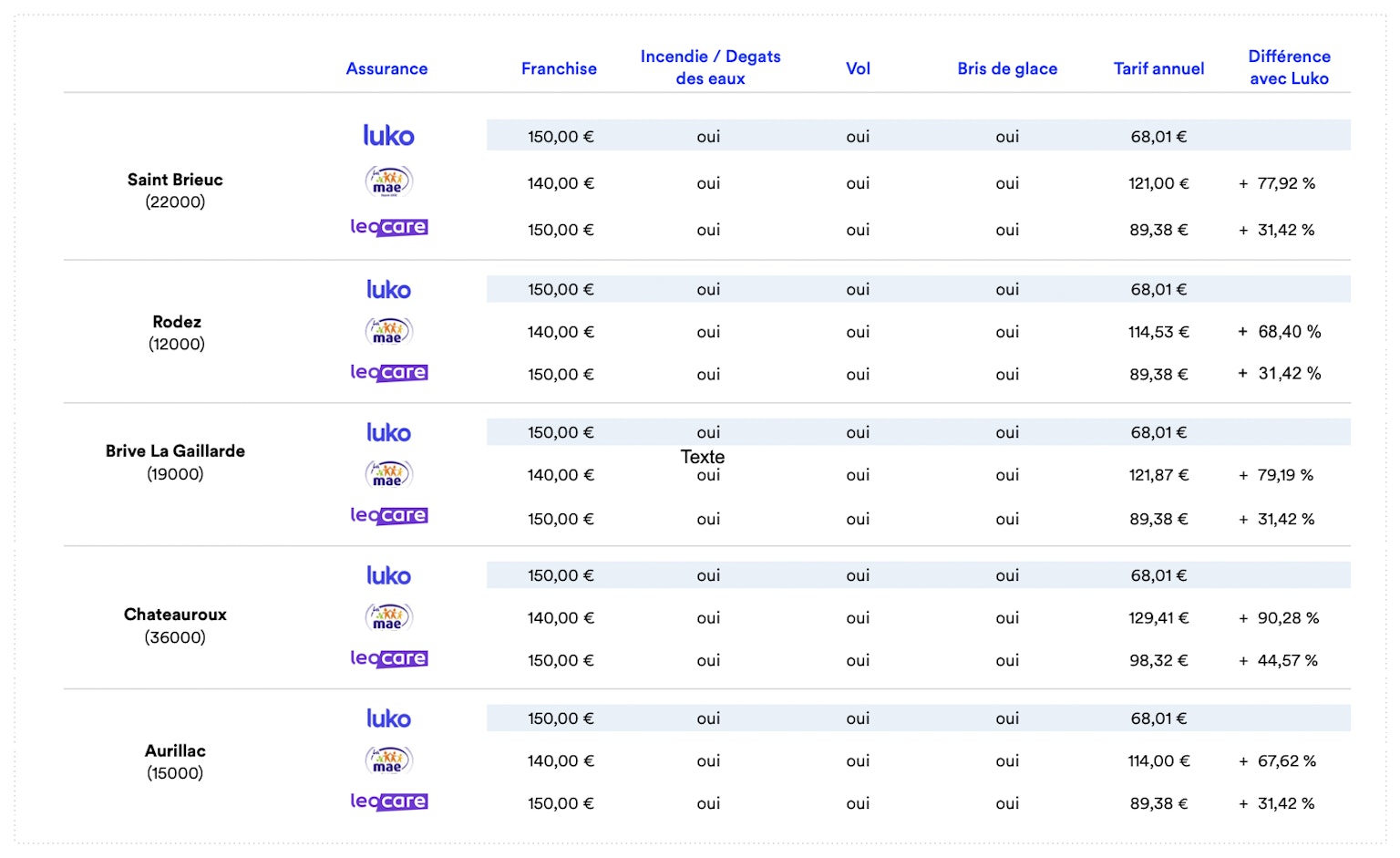This screenshot has width=1400, height=858.
Task: Click the Luko logo in Saint Brieuc section
Action: click(x=388, y=136)
